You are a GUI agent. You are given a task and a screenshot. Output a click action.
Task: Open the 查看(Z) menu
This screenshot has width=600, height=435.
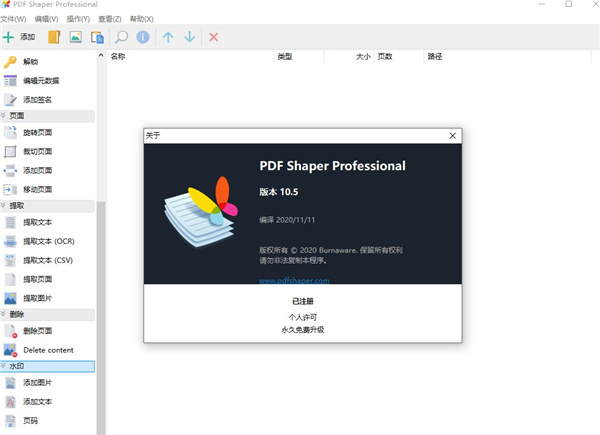pyautogui.click(x=110, y=19)
